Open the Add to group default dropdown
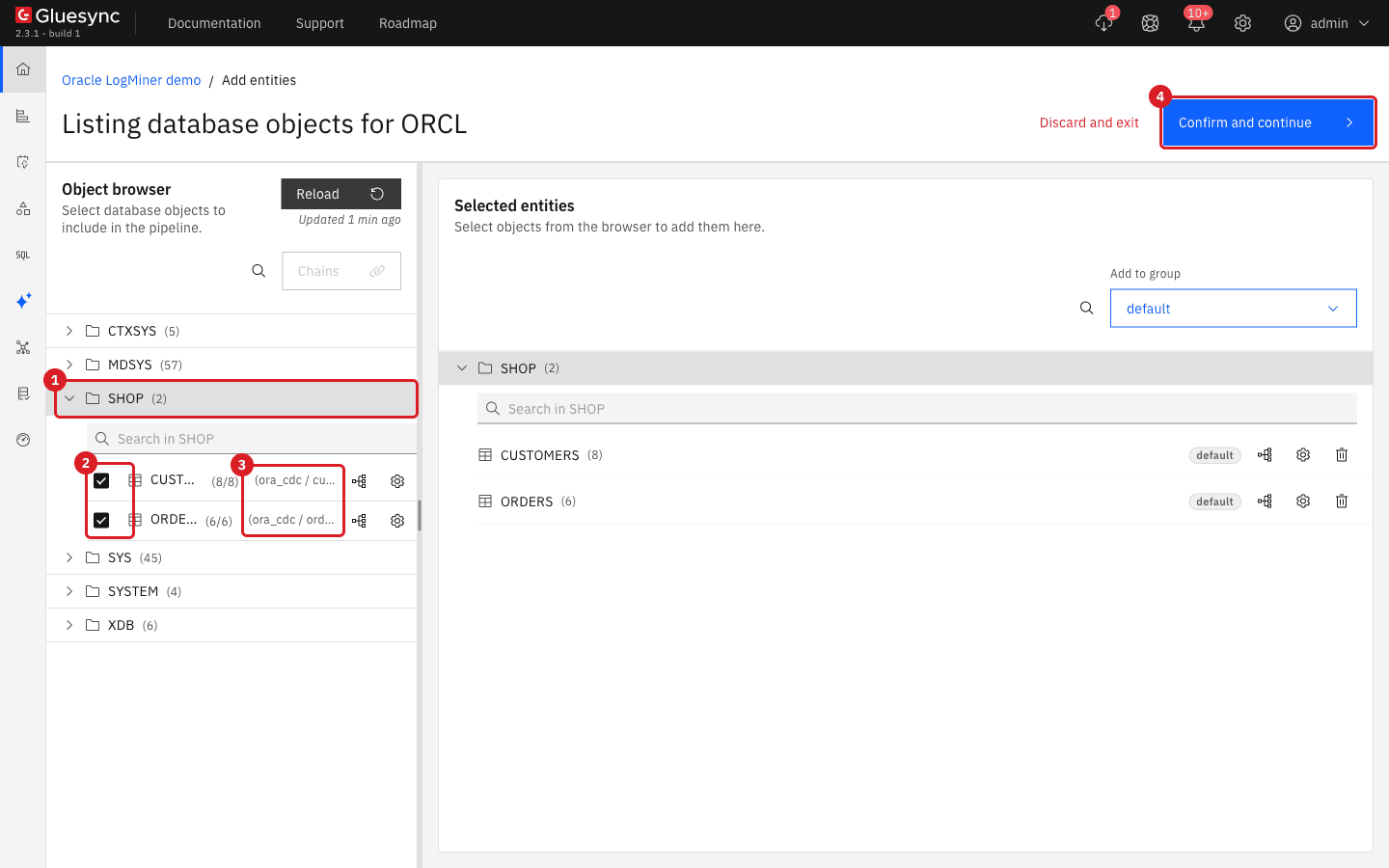Image resolution: width=1389 pixels, height=868 pixels. pos(1233,309)
